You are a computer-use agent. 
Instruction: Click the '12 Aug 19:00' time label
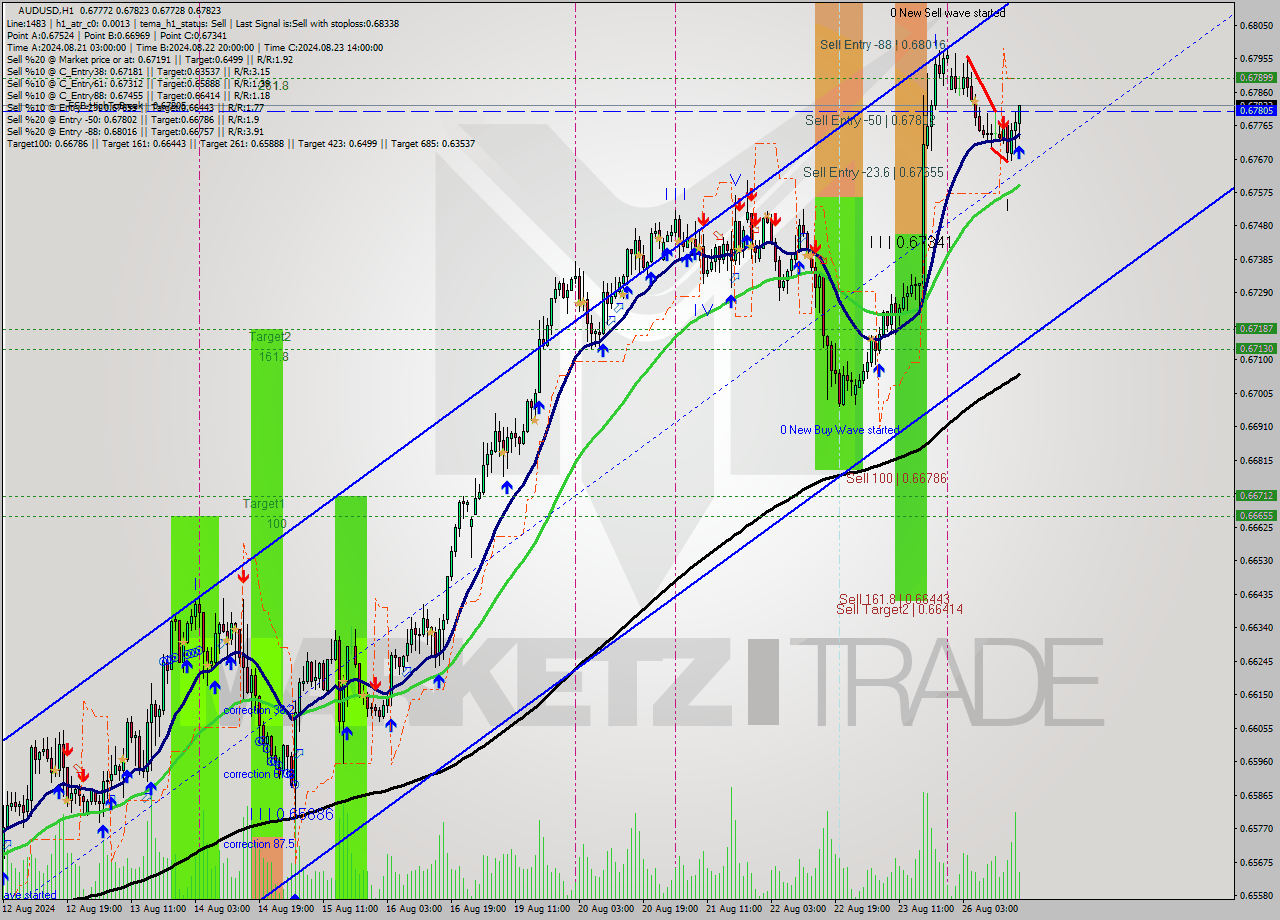coord(94,909)
